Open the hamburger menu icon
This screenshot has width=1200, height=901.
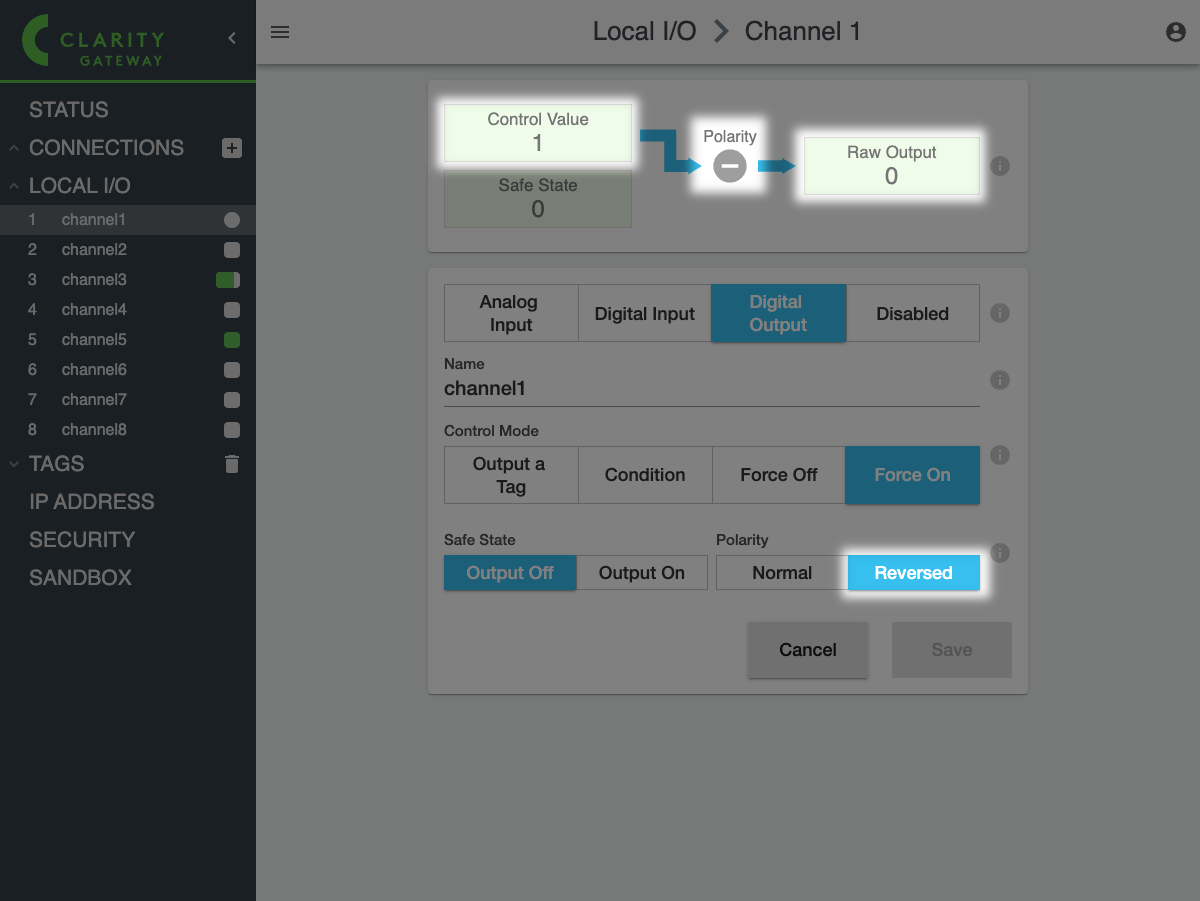click(280, 32)
